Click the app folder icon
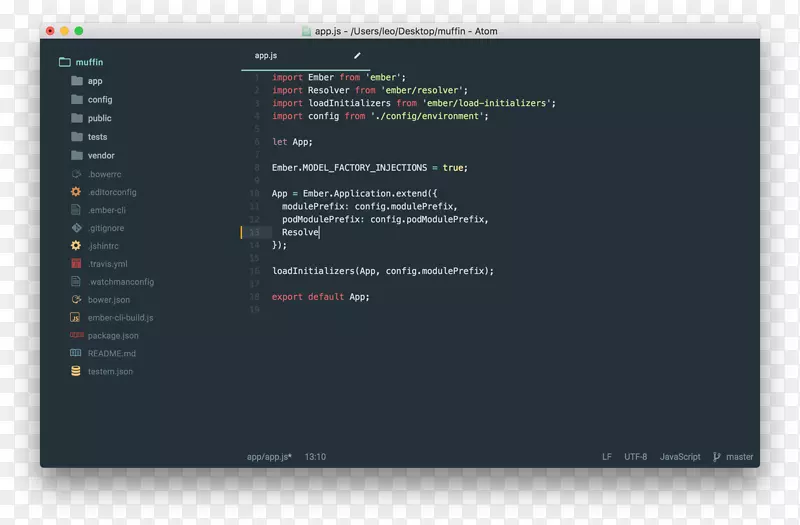This screenshot has height=525, width=800. (77, 81)
